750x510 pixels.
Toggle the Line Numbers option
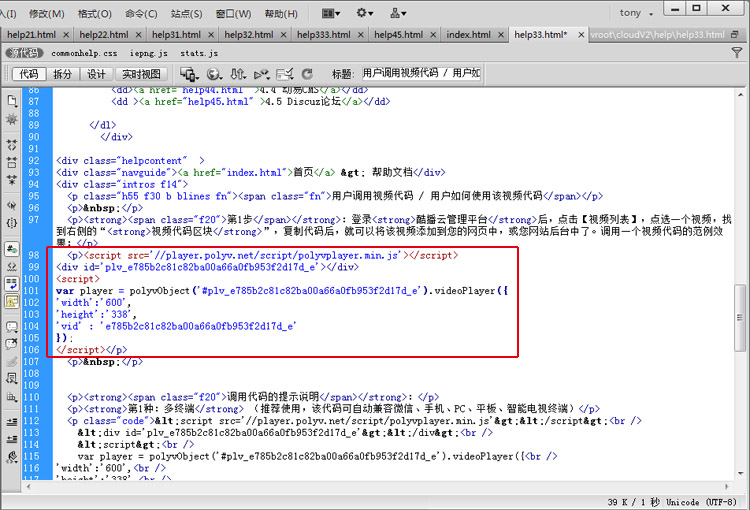pos(12,247)
